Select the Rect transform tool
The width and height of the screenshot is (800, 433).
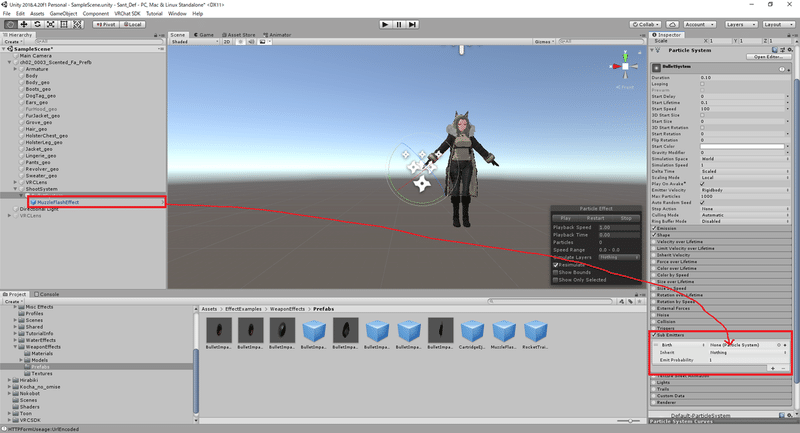point(64,24)
